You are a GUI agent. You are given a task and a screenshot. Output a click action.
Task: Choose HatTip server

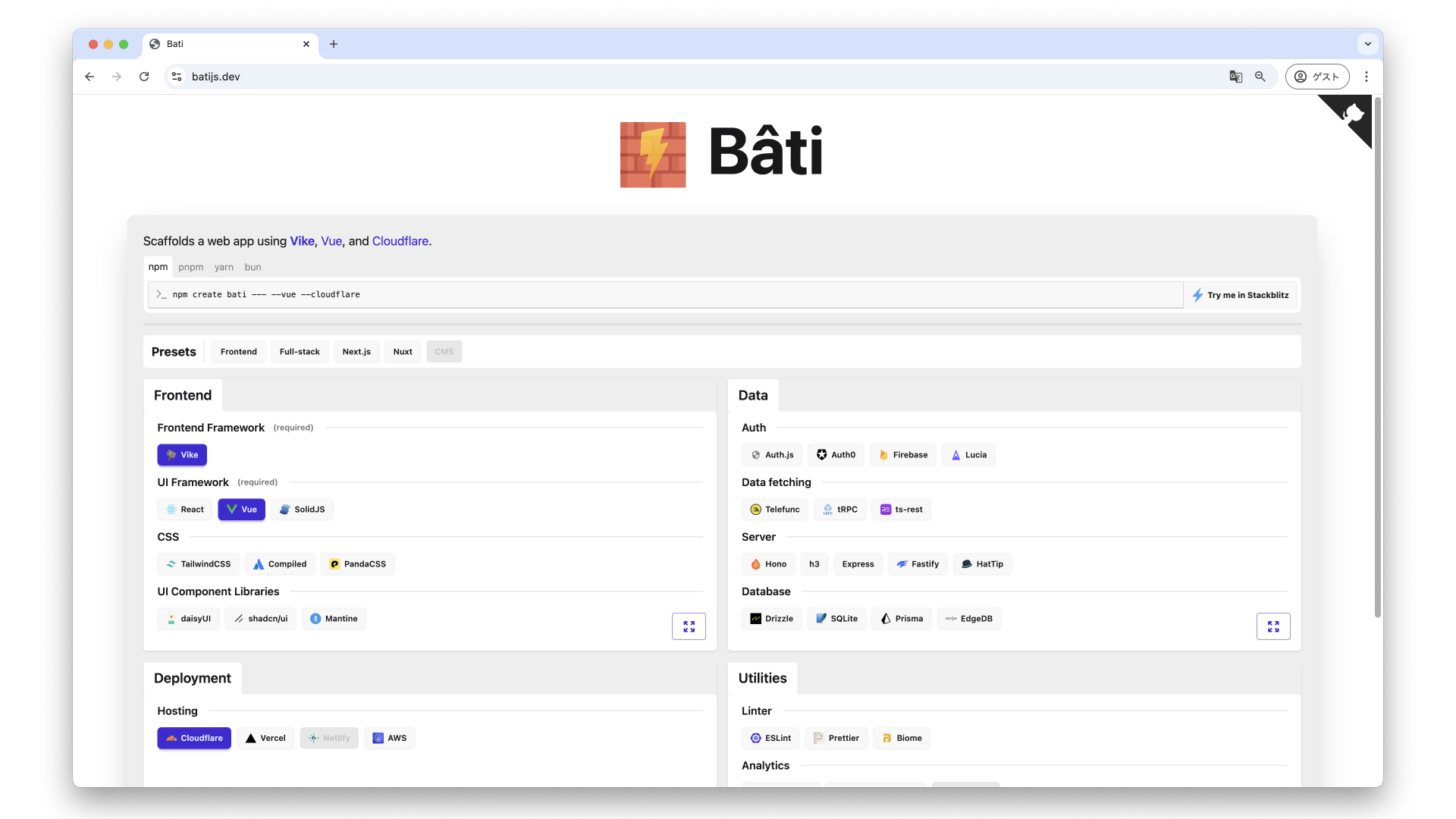pyautogui.click(x=982, y=564)
